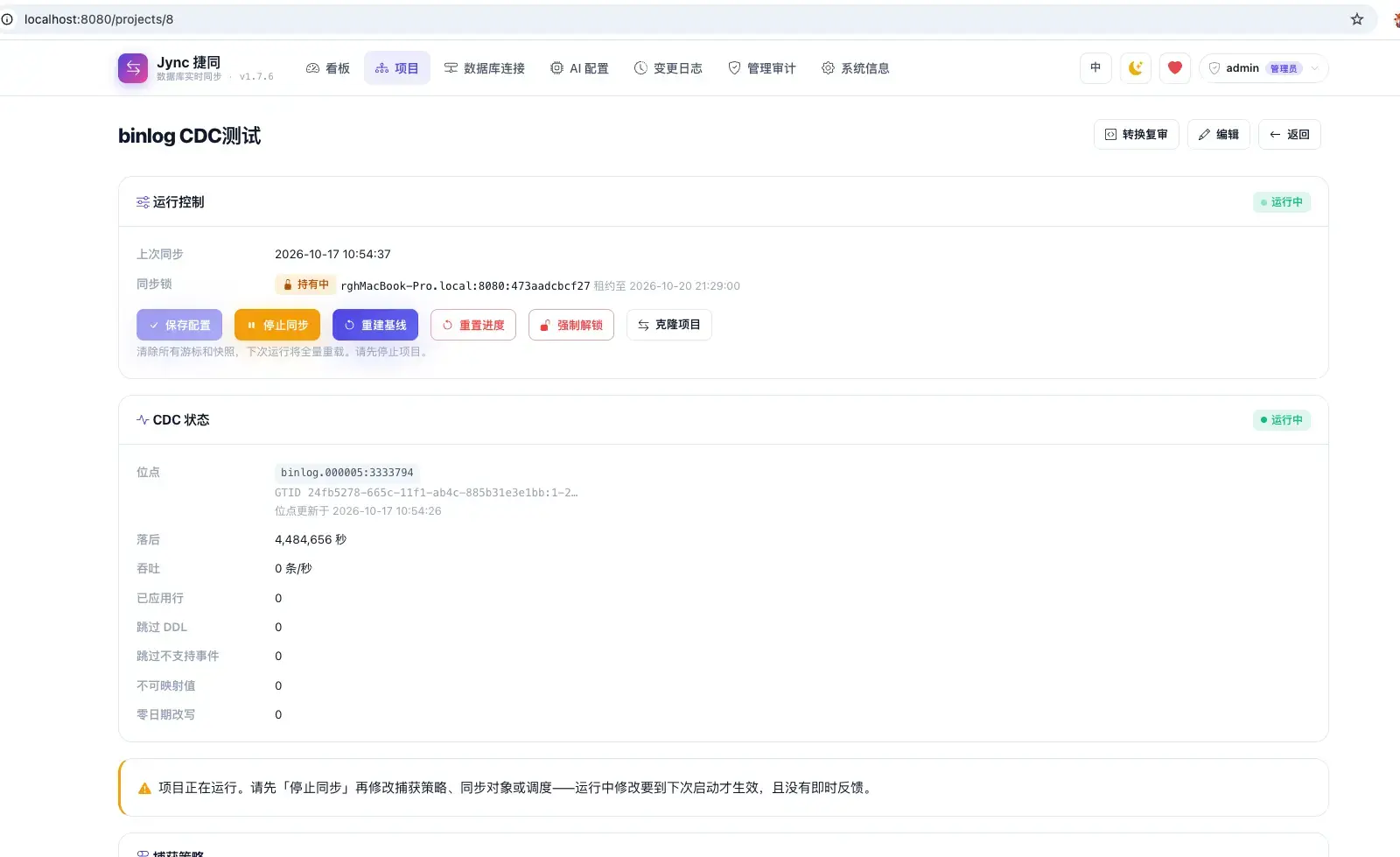
Task: Open 管理审计 audit page
Action: pos(762,68)
